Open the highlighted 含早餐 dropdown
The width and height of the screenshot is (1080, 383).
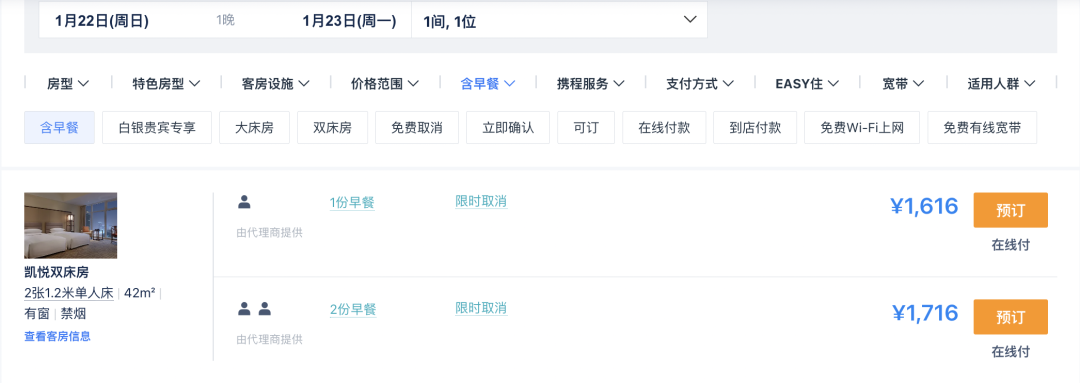[488, 84]
